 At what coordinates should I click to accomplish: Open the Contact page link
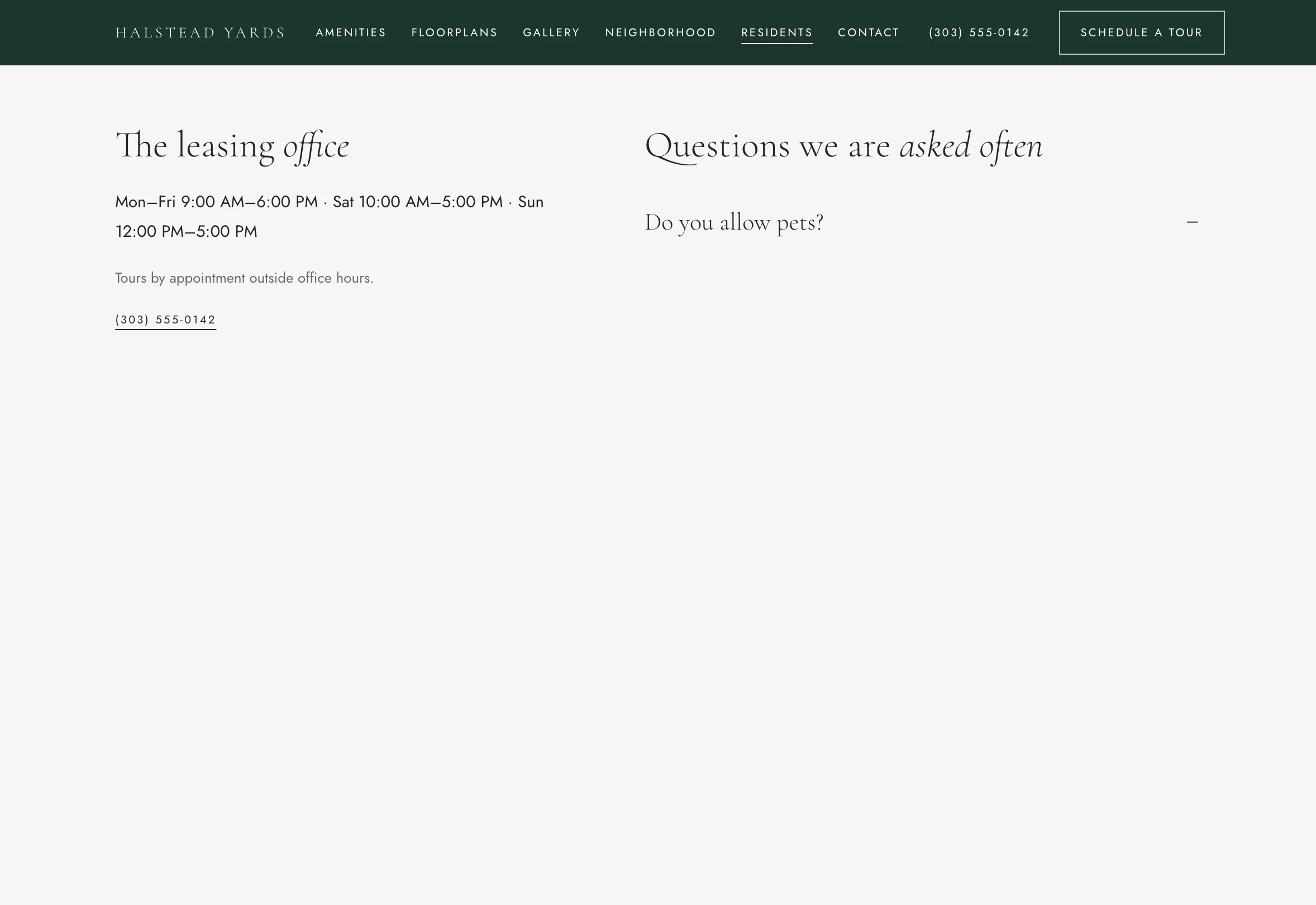[x=869, y=33]
